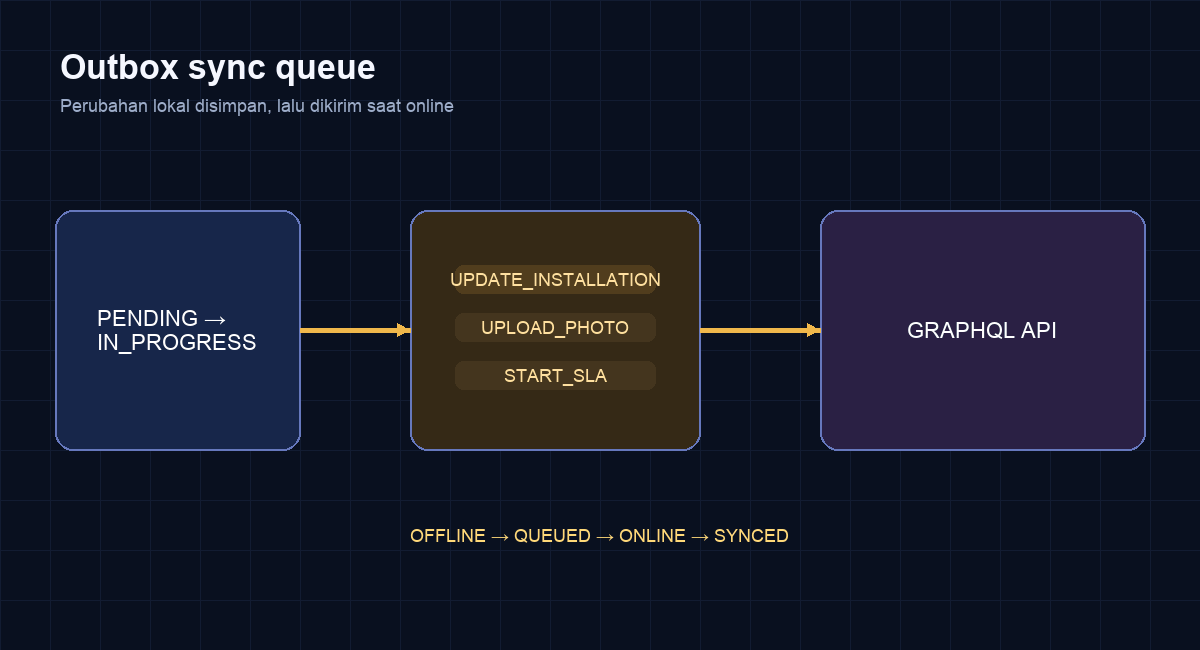This screenshot has height=650, width=1200.
Task: Click the arrow between OFFLINE and QUEUED
Action: click(x=500, y=536)
